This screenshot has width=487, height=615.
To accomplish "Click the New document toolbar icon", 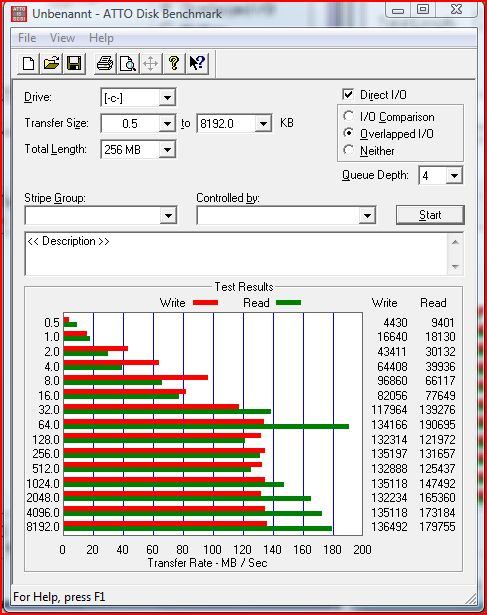I will tap(28, 63).
